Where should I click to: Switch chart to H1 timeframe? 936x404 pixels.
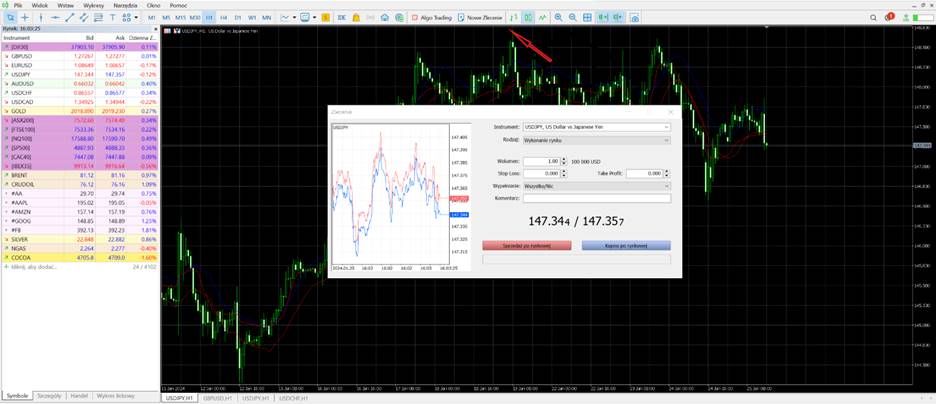209,17
